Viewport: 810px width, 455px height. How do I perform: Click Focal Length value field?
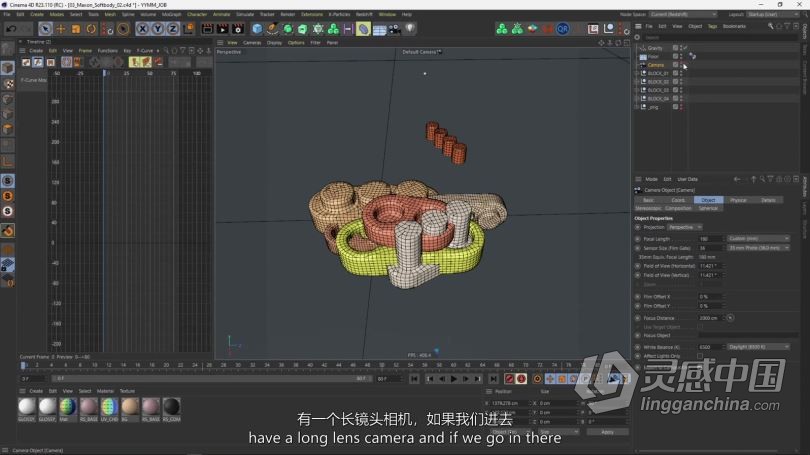tap(709, 239)
